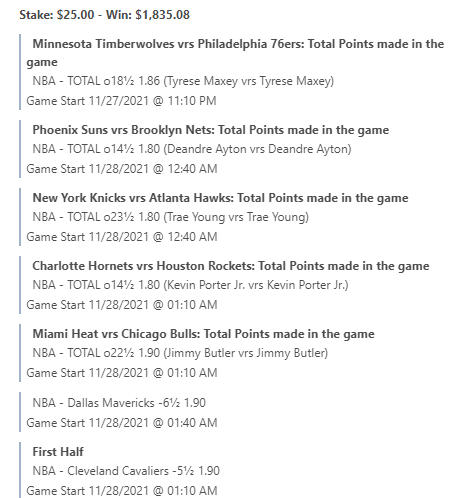460x498 pixels.
Task: Click the Kevin Porter Jr. o14½ total line
Action: click(x=190, y=285)
